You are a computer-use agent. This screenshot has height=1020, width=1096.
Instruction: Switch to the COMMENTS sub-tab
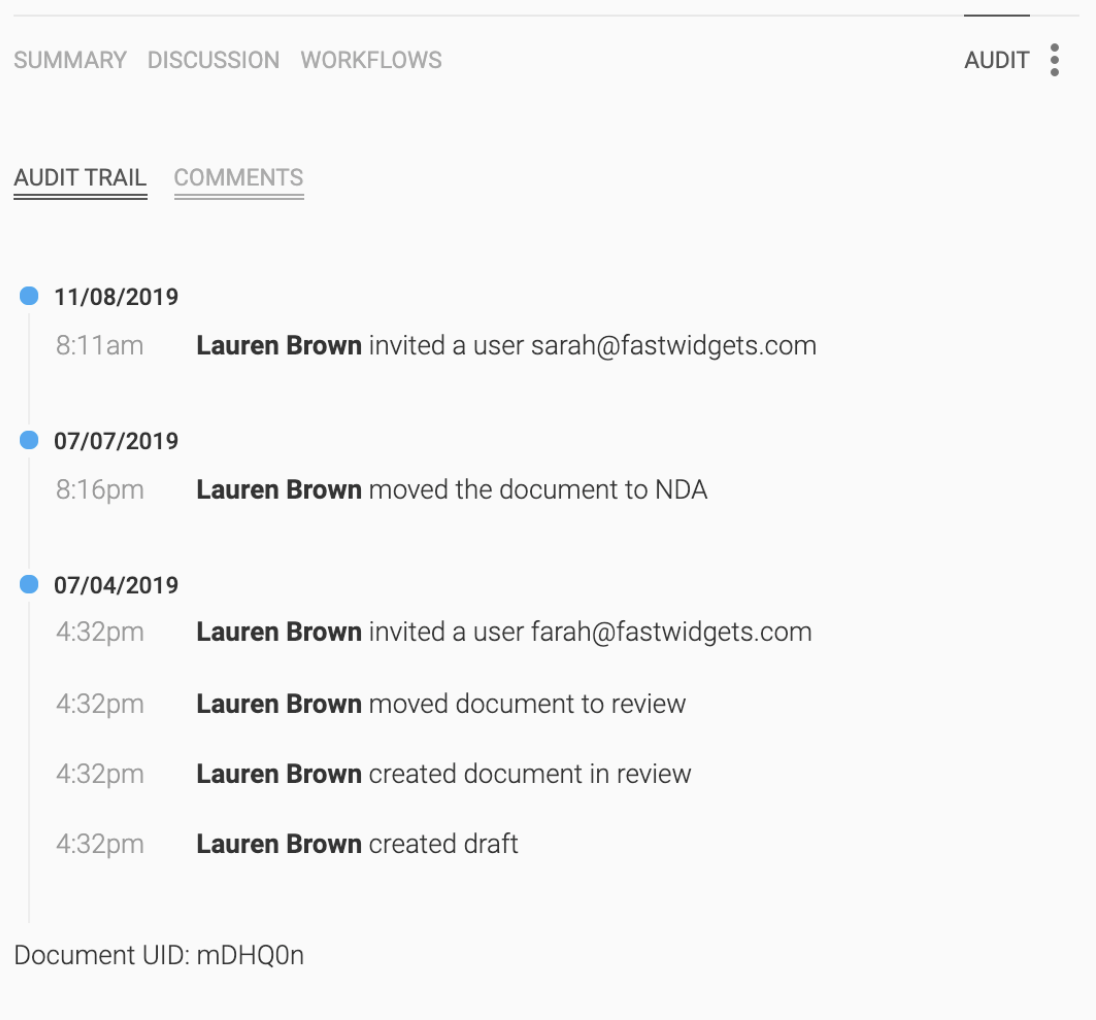tap(239, 178)
